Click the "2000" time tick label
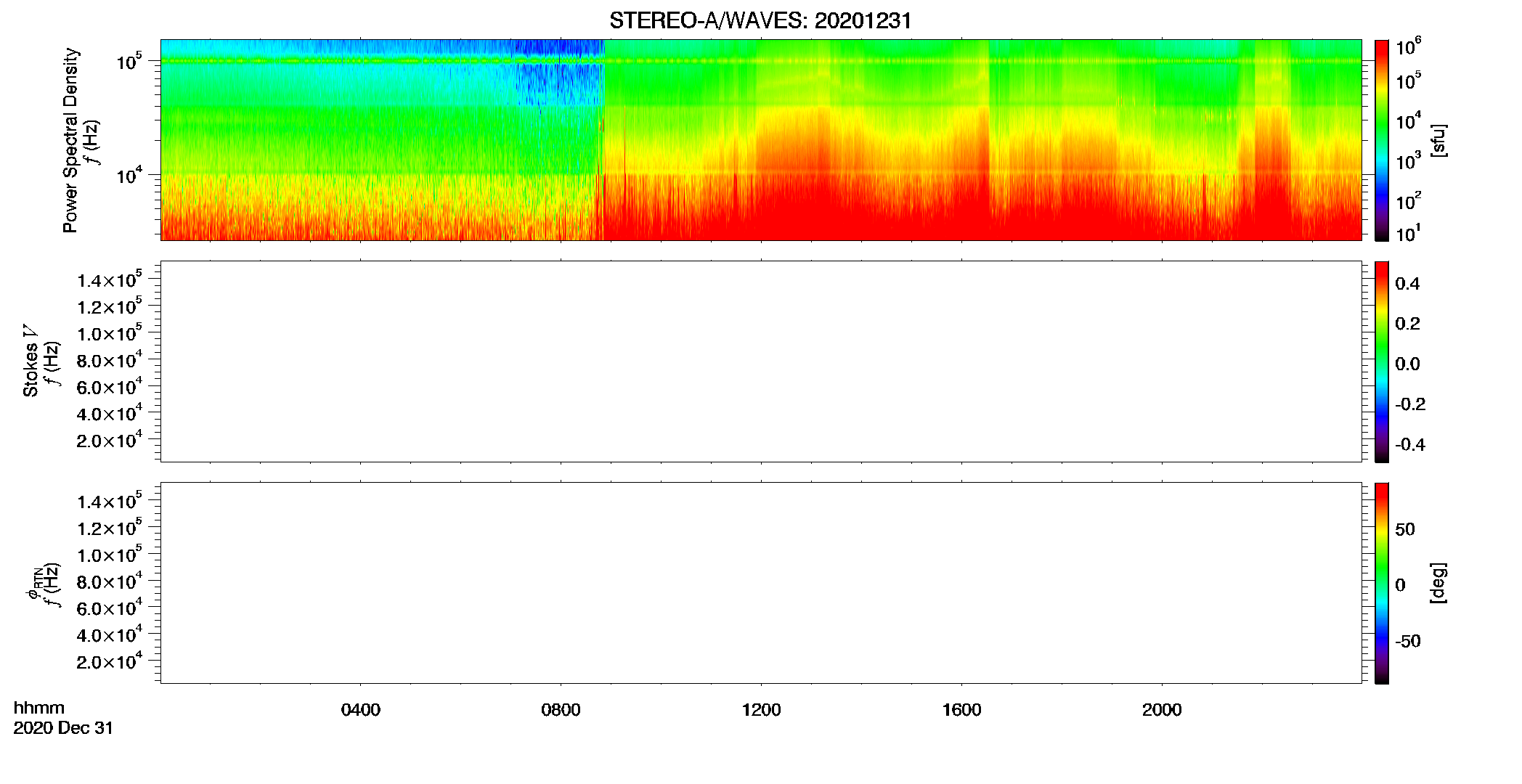The height and width of the screenshot is (784, 1522). 1162,710
